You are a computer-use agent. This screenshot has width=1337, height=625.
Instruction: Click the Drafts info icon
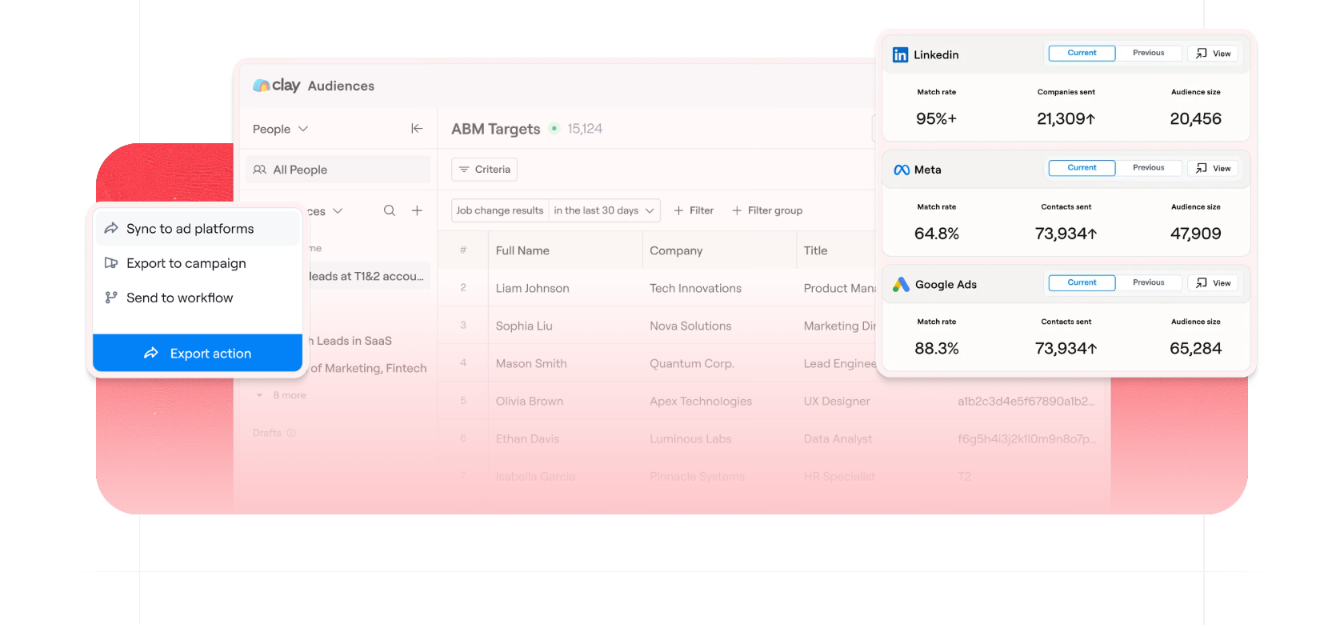click(291, 433)
